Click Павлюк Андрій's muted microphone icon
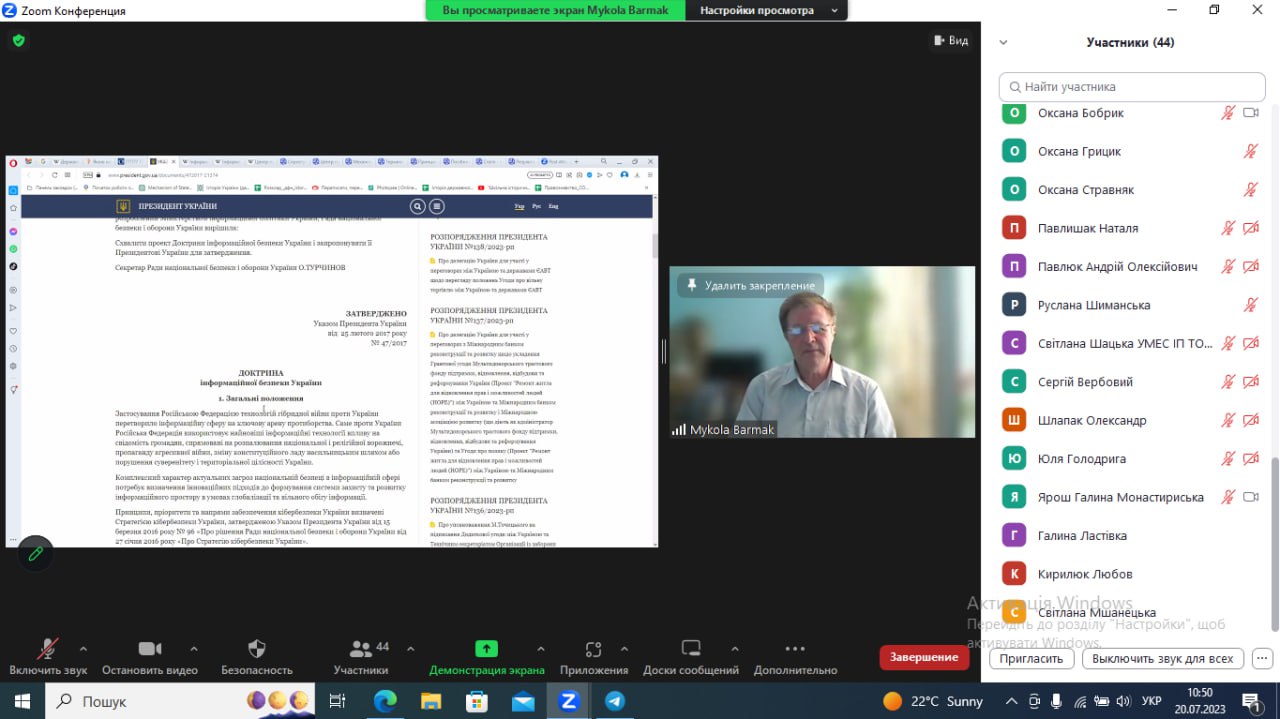 click(1228, 266)
